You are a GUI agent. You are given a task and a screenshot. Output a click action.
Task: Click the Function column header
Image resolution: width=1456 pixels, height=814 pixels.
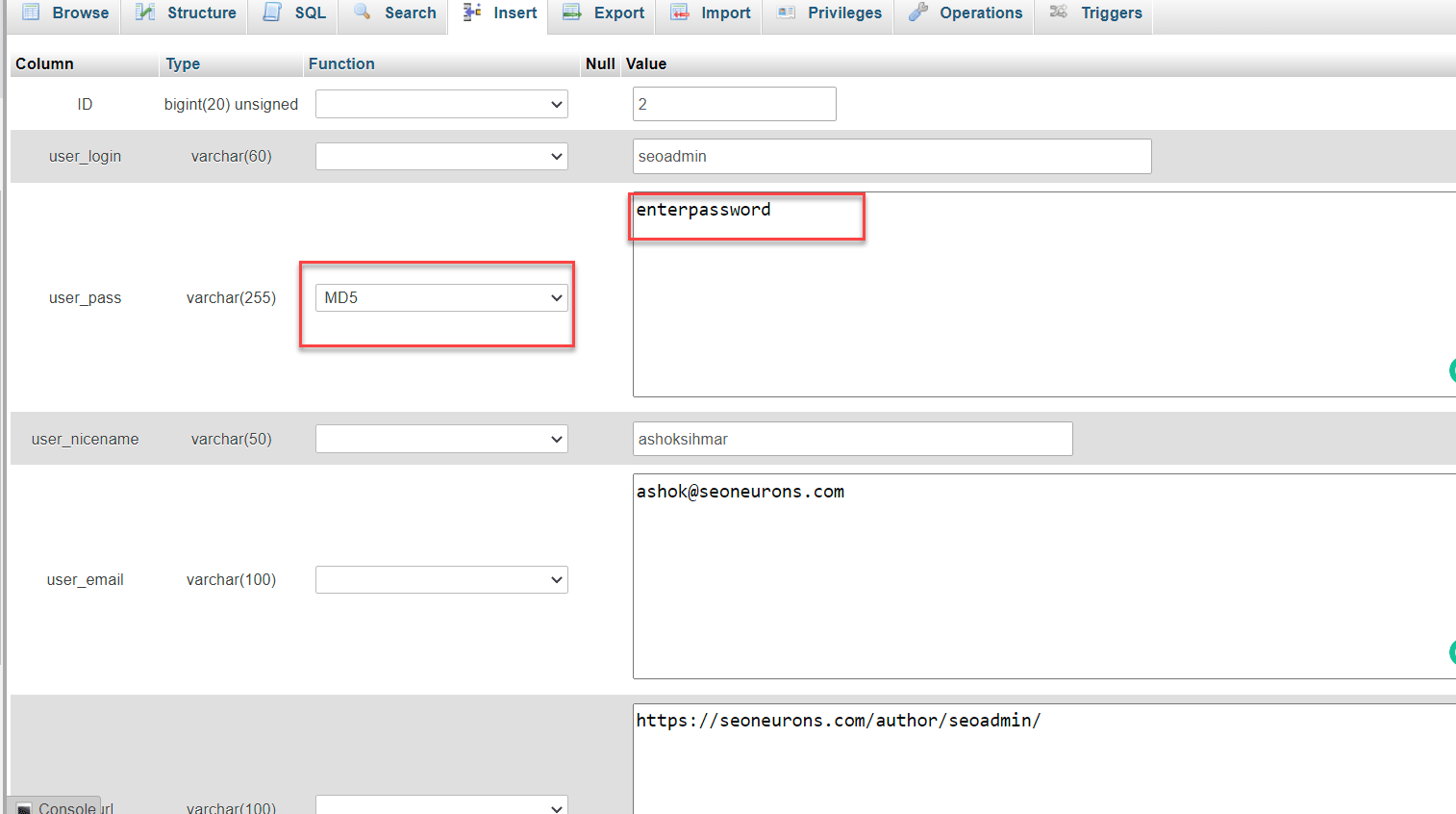point(341,64)
